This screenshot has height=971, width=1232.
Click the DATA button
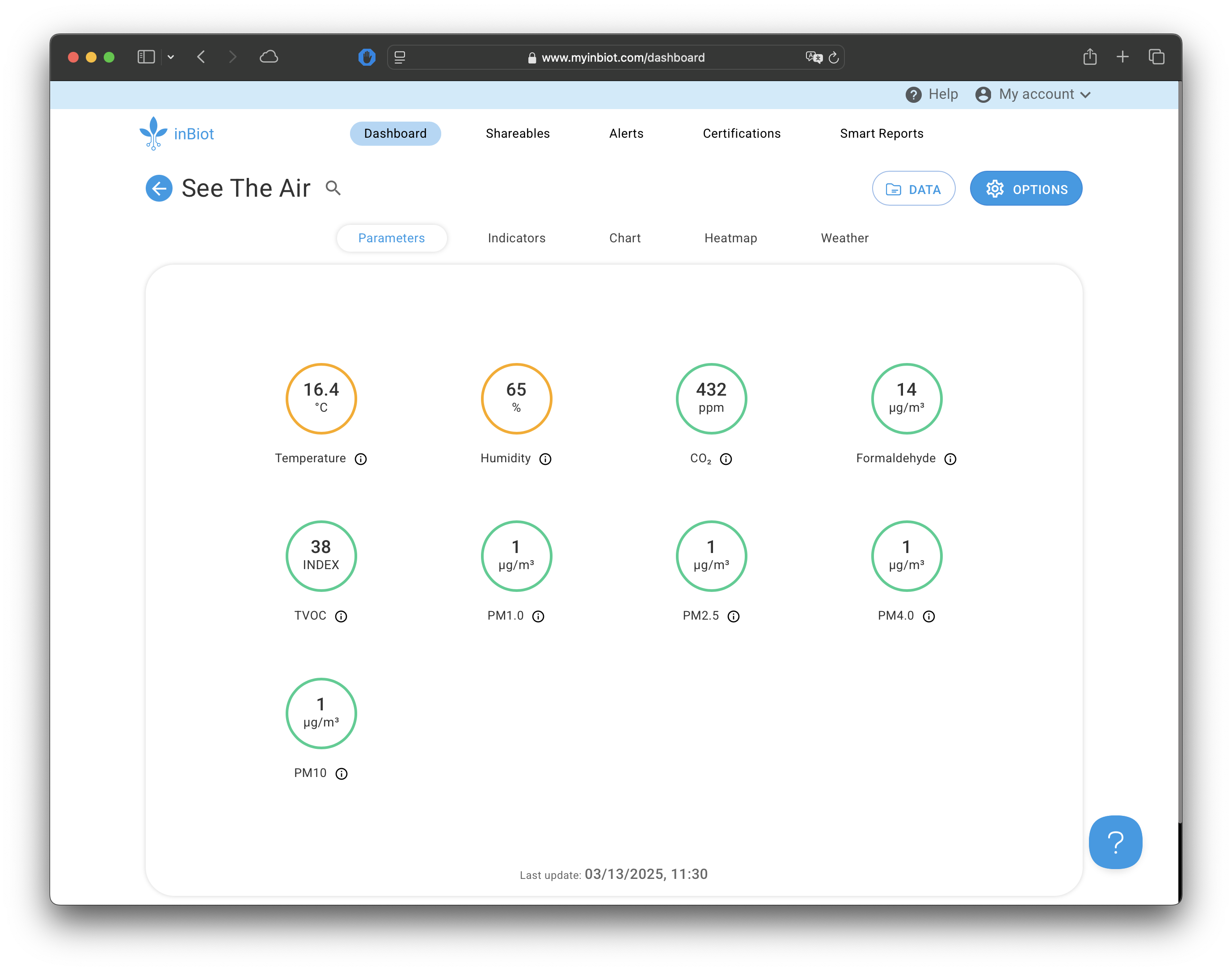tap(913, 189)
